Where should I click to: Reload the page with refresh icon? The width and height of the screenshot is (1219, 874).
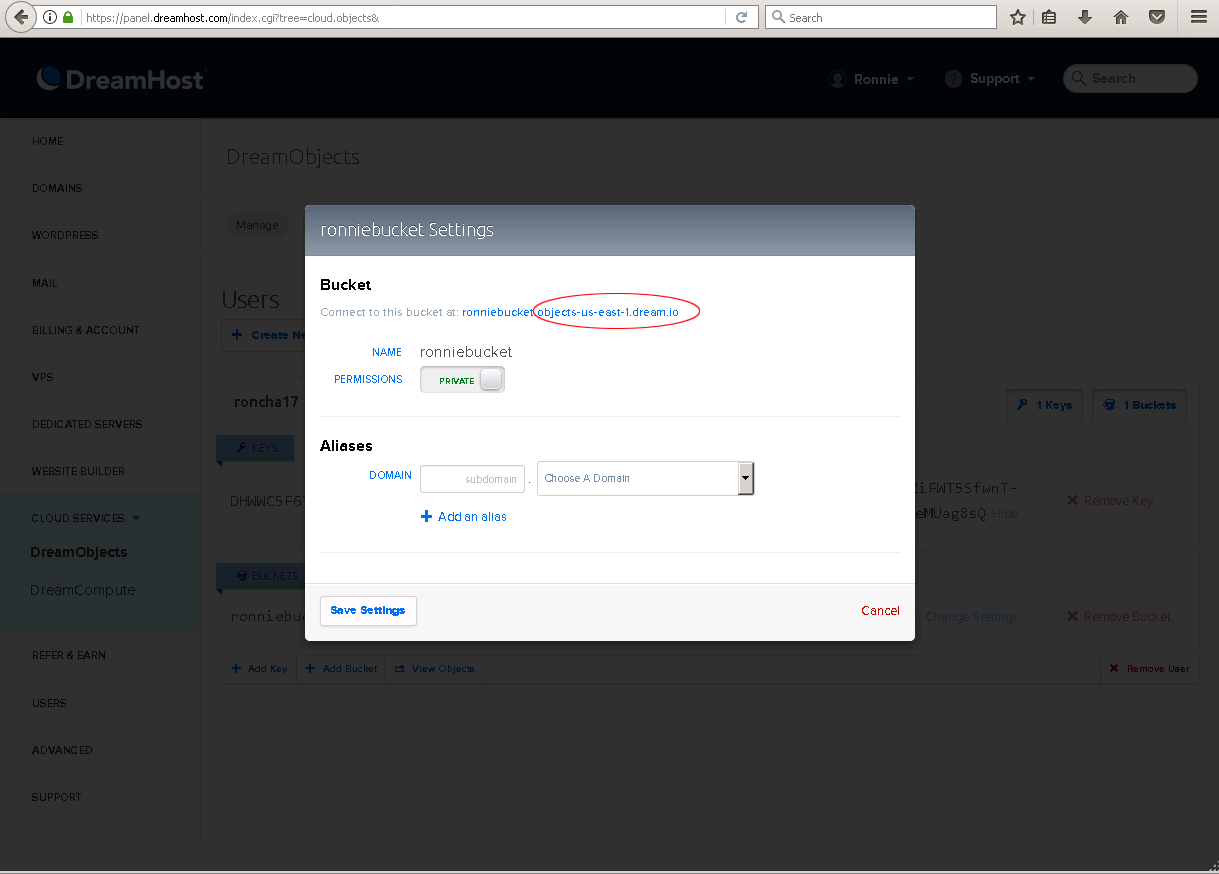pyautogui.click(x=741, y=17)
